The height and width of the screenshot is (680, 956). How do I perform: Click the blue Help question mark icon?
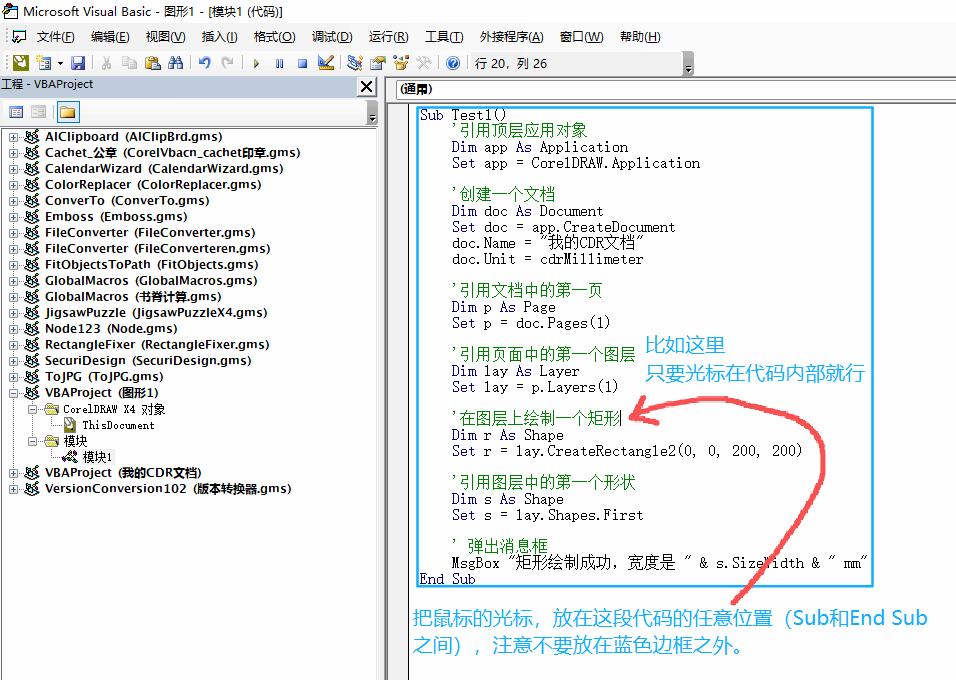pyautogui.click(x=453, y=63)
